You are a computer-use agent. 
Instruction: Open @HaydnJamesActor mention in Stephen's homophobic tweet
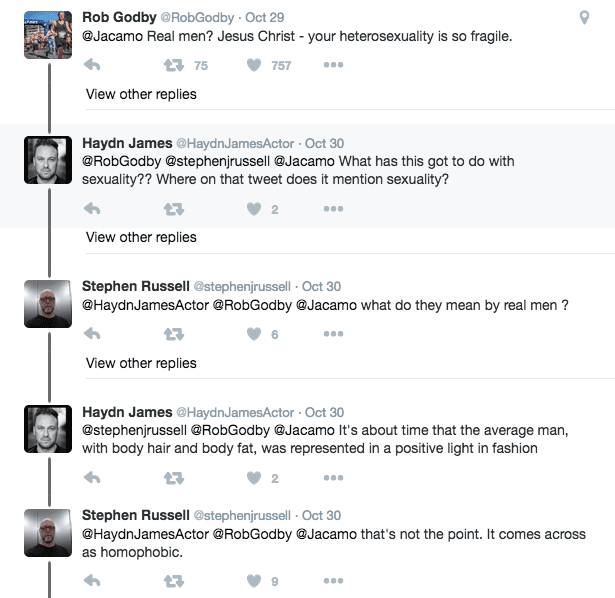coord(144,535)
